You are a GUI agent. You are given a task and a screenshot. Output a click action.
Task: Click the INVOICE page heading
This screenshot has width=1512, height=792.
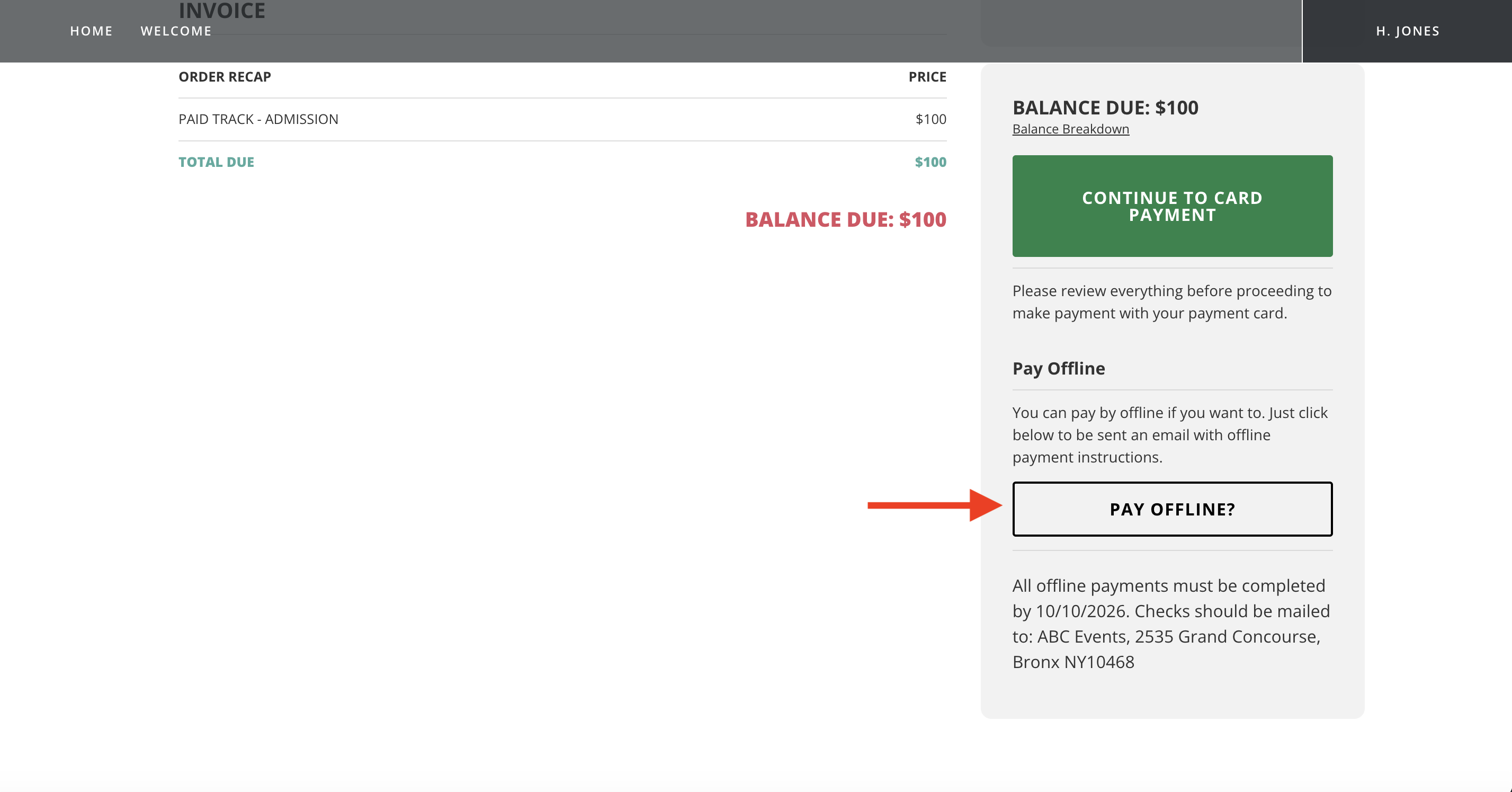222,11
